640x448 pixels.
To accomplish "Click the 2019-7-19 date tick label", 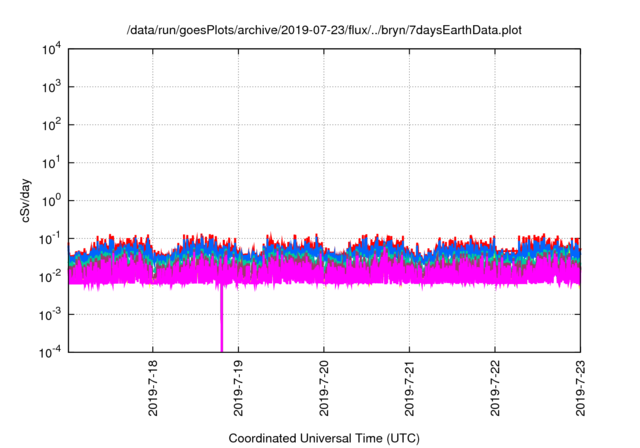I will click(x=238, y=388).
